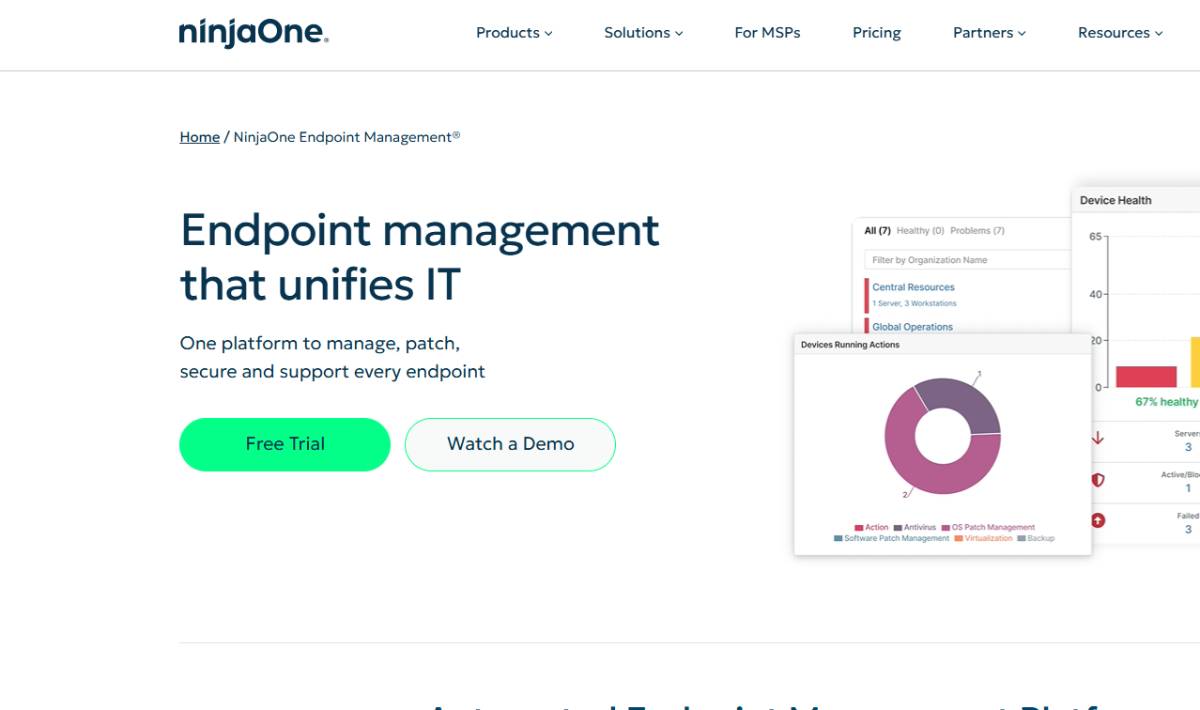Open the Central Resources organization
Screen dimensions: 1200x710
[913, 287]
